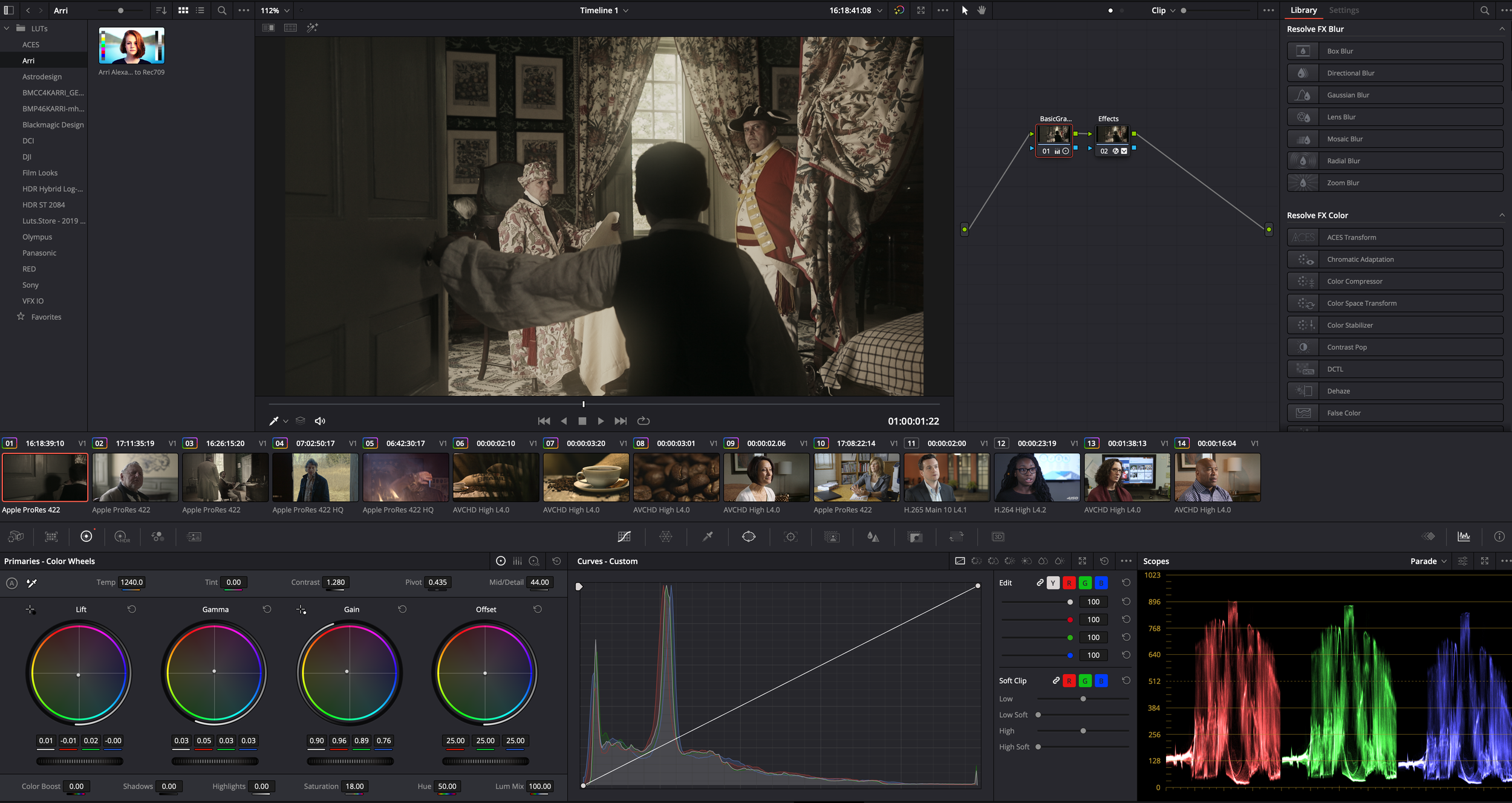The height and width of the screenshot is (803, 1512).
Task: Toggle the Y luminance curve channel
Action: [1053, 583]
